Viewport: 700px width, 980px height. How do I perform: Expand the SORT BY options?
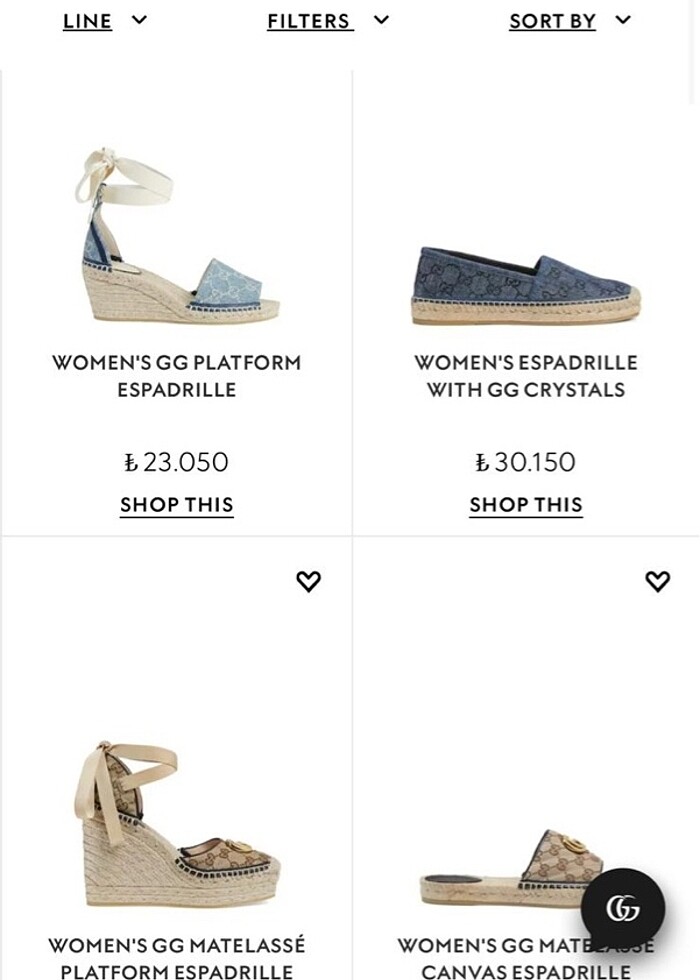pyautogui.click(x=552, y=20)
